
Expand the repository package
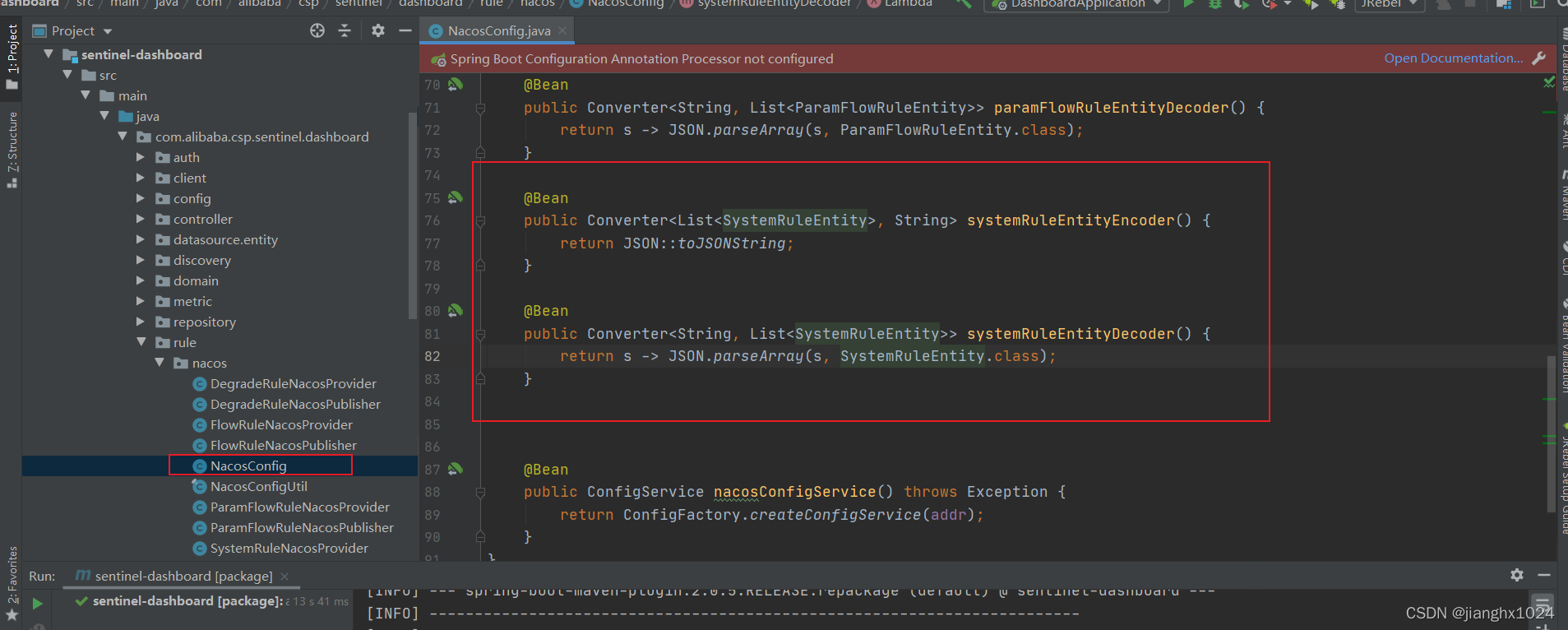[x=141, y=322]
